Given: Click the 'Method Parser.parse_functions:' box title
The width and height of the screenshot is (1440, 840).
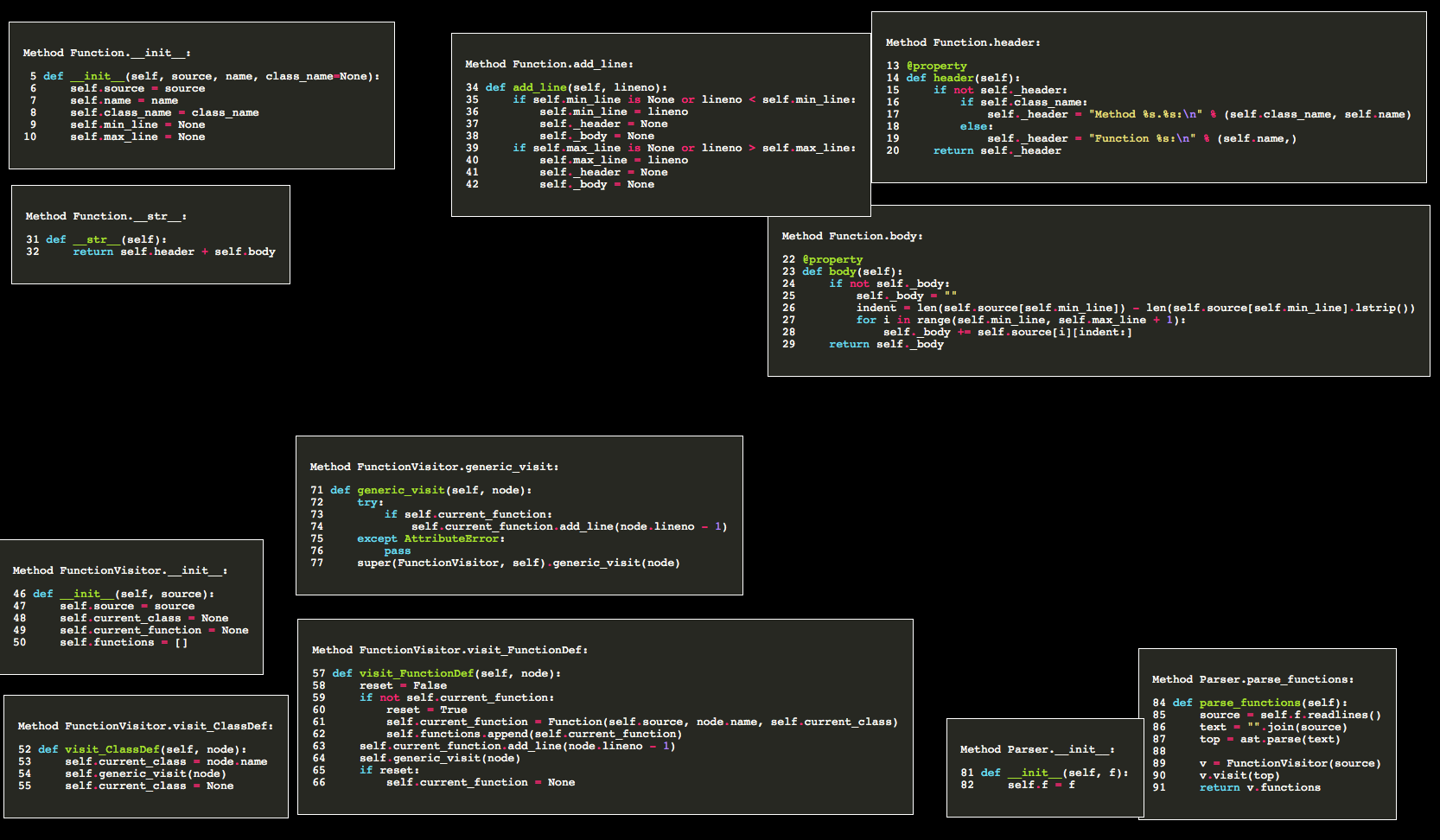Looking at the screenshot, I should click(x=1252, y=679).
